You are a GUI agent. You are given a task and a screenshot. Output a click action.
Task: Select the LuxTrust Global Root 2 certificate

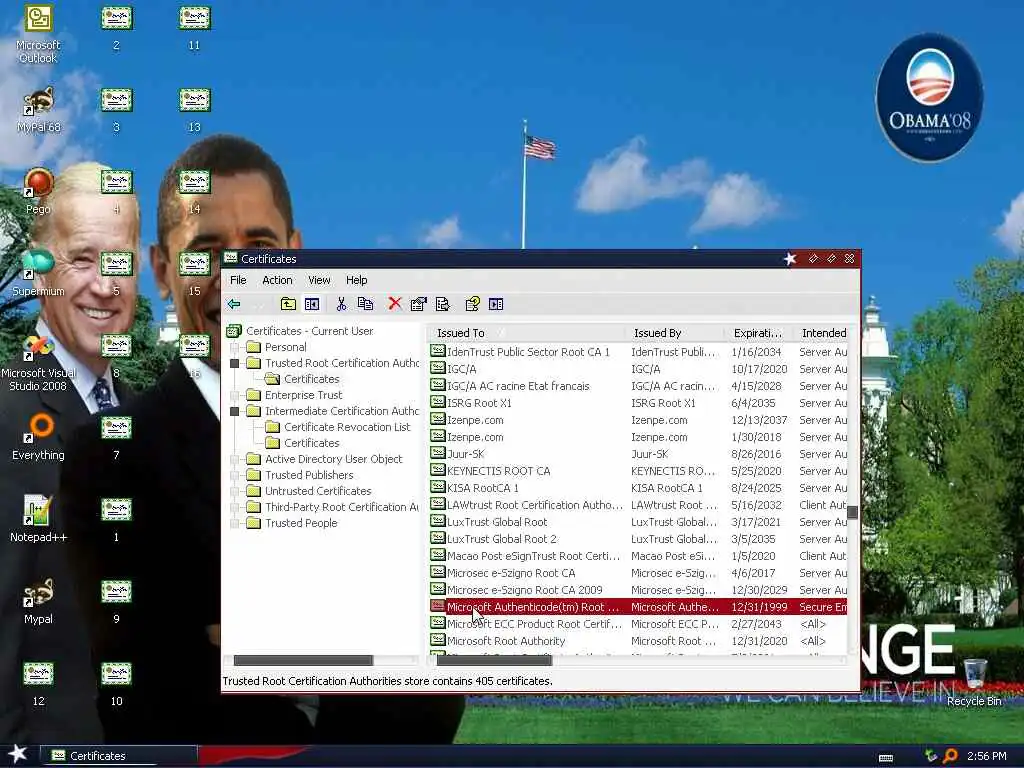[638, 539]
